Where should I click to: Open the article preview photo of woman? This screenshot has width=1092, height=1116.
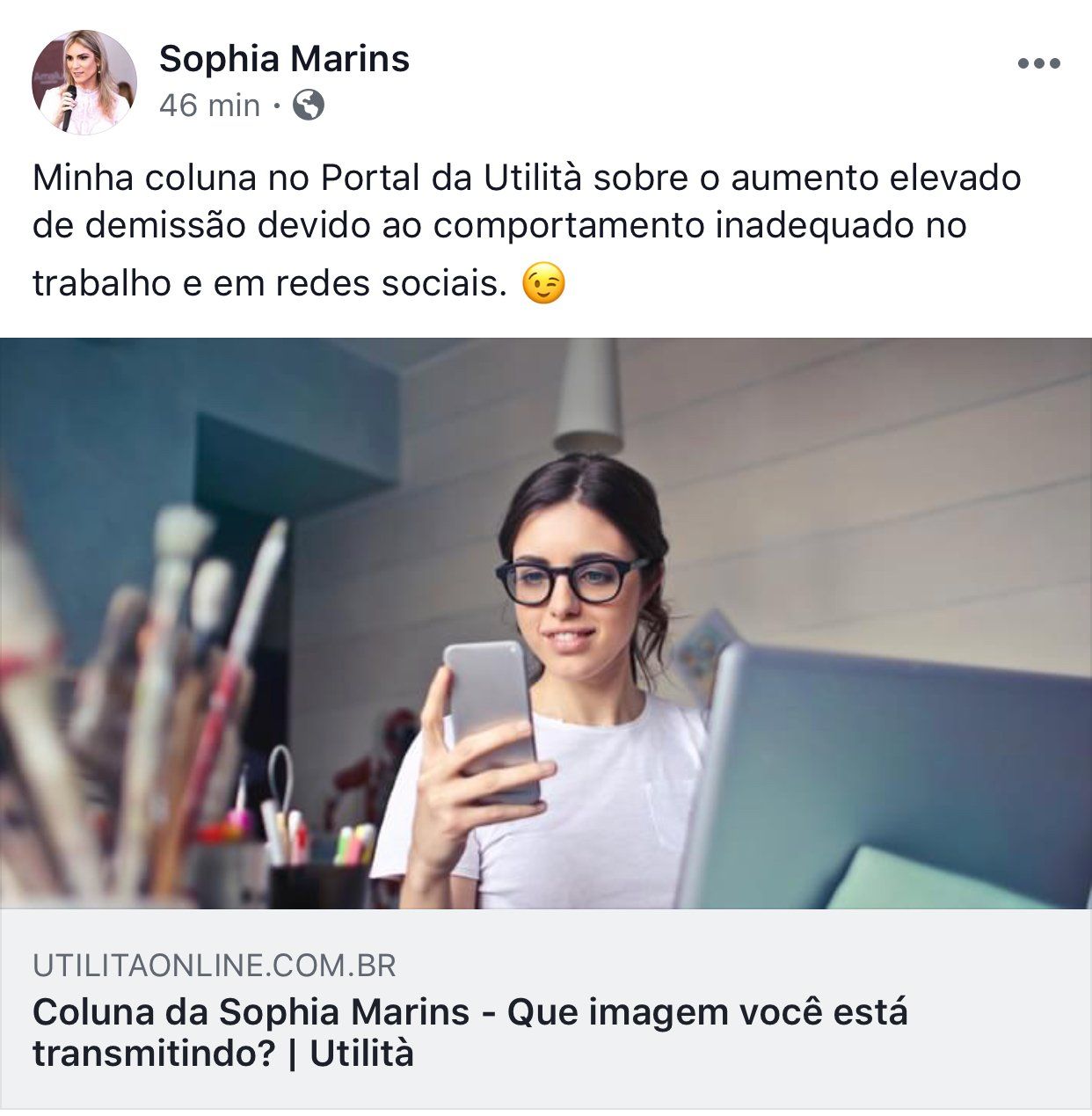[x=546, y=623]
